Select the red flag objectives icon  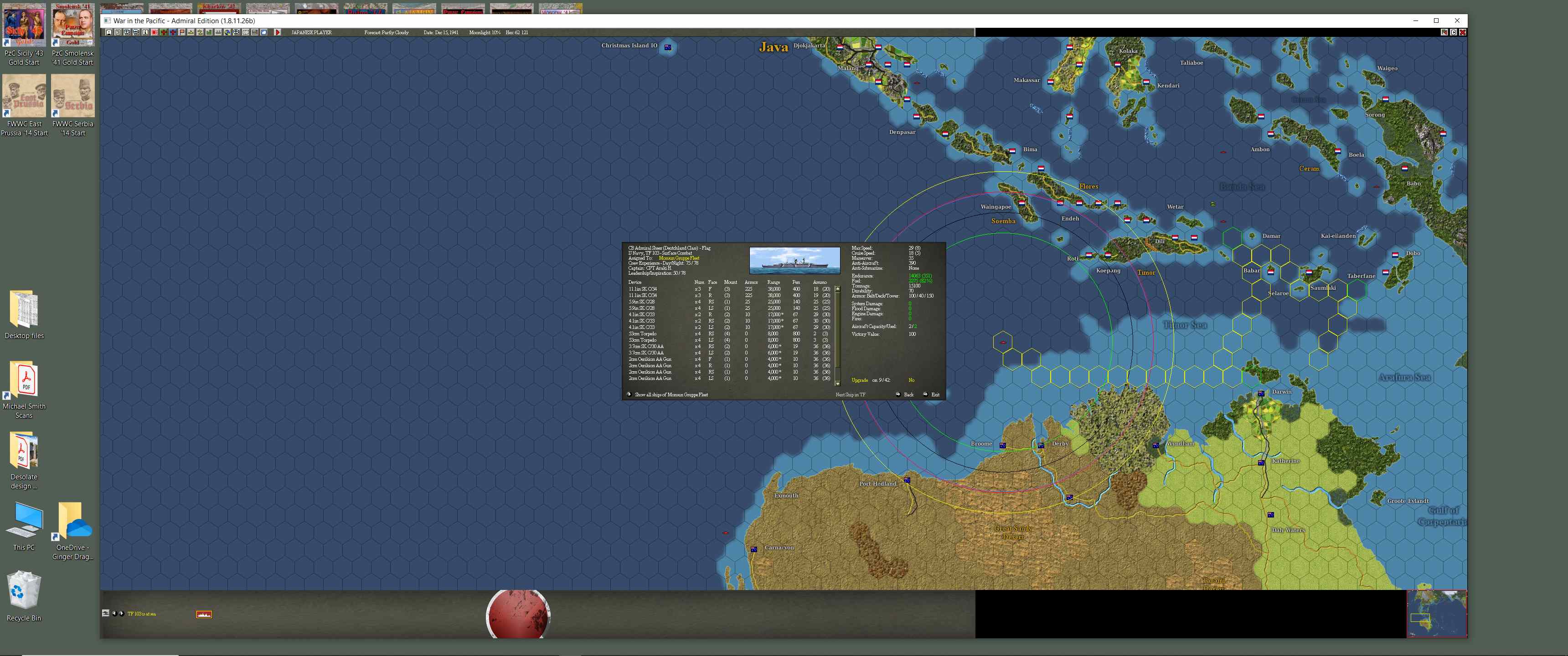click(182, 32)
